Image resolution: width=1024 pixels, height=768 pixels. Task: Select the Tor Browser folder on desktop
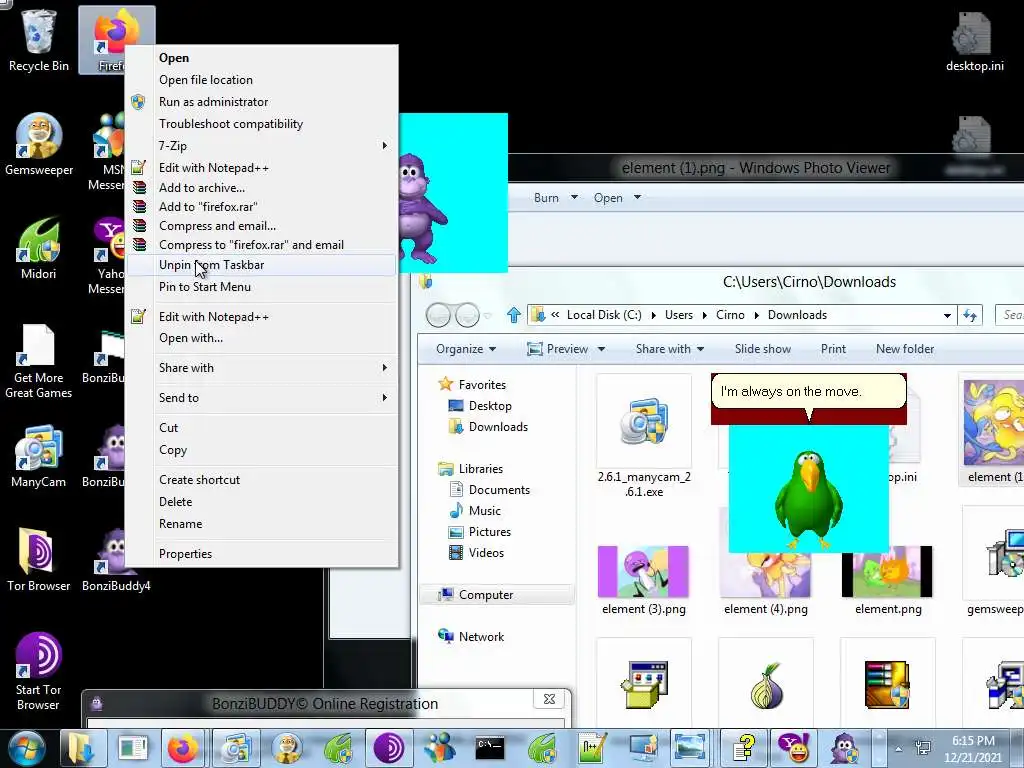(39, 559)
